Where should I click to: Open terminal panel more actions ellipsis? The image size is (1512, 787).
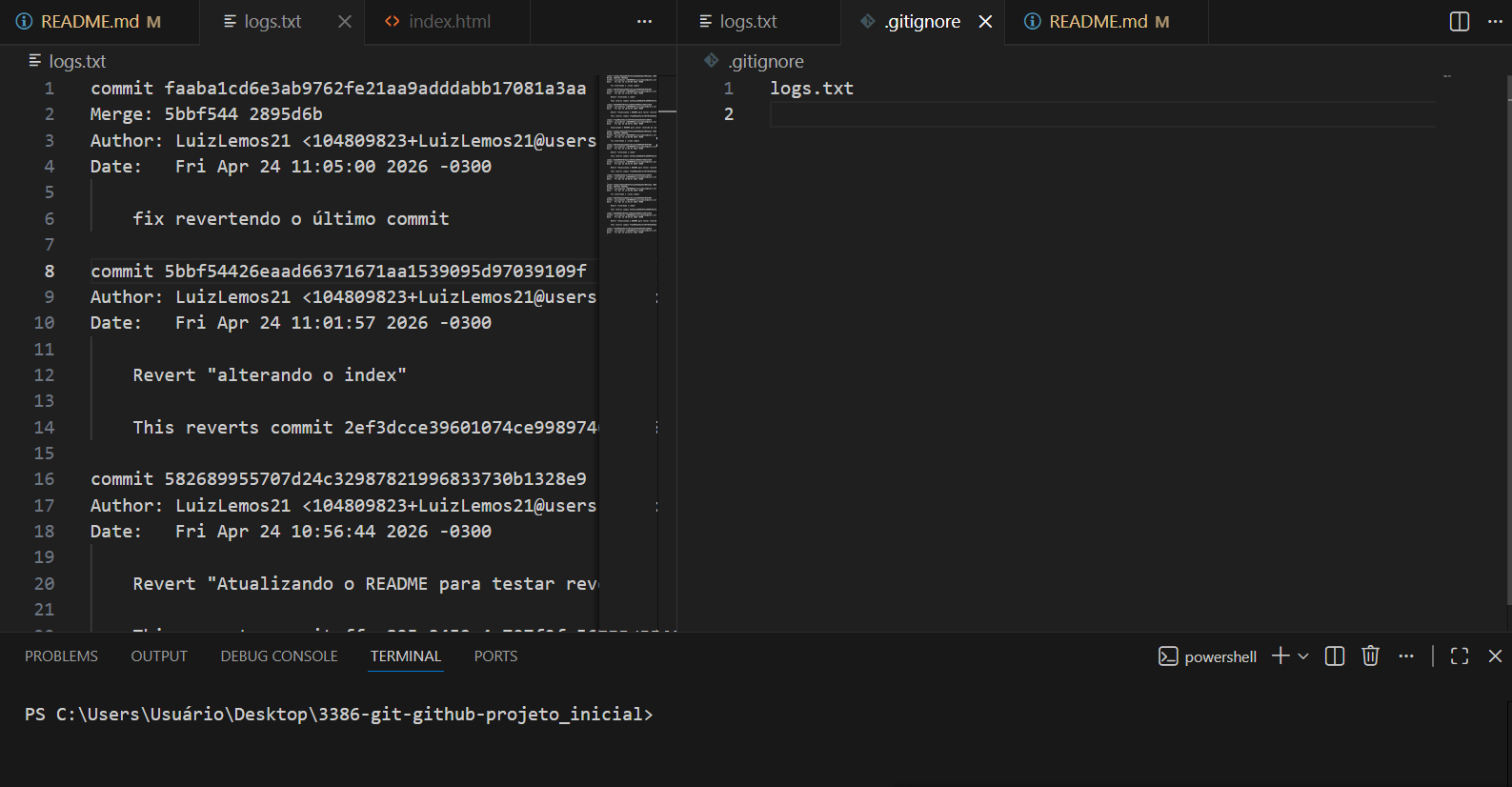pyautogui.click(x=1406, y=656)
